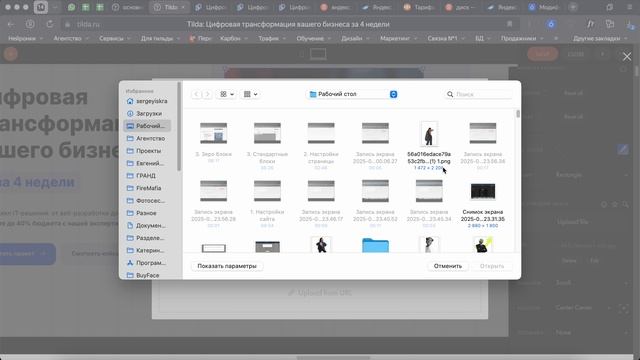This screenshot has height=360, width=640.
Task: Expand Другие закладки bookmarks dropdown
Action: pyautogui.click(x=600, y=38)
